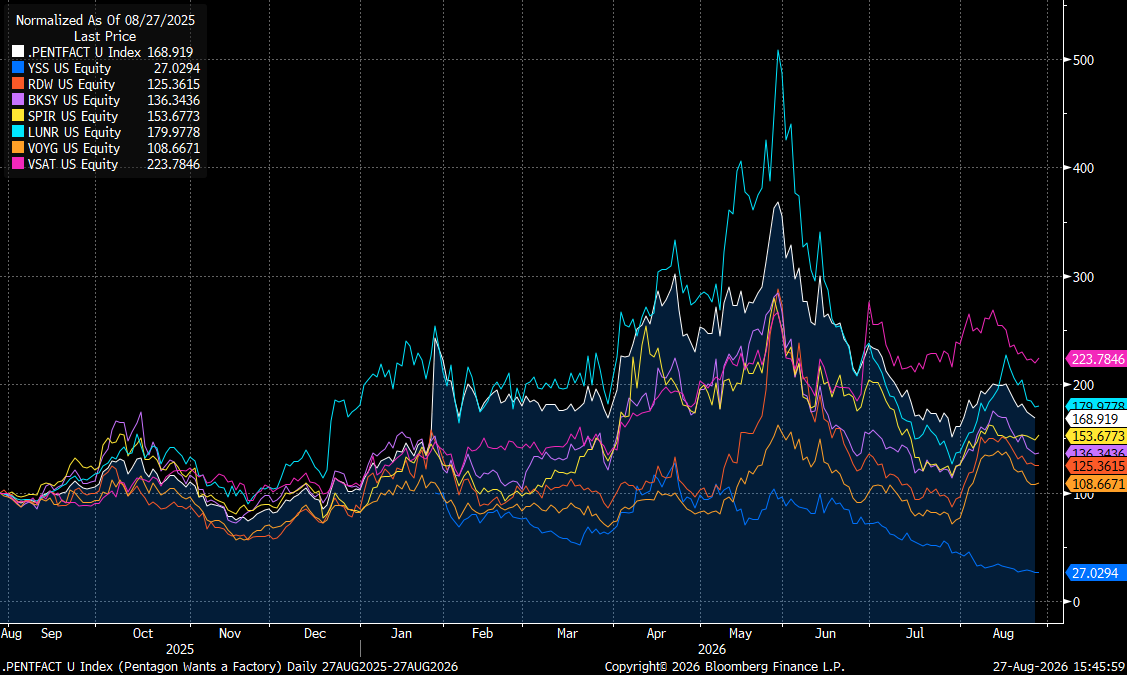Click the Jan x-axis month label
This screenshot has height=675, width=1127.
tap(401, 633)
